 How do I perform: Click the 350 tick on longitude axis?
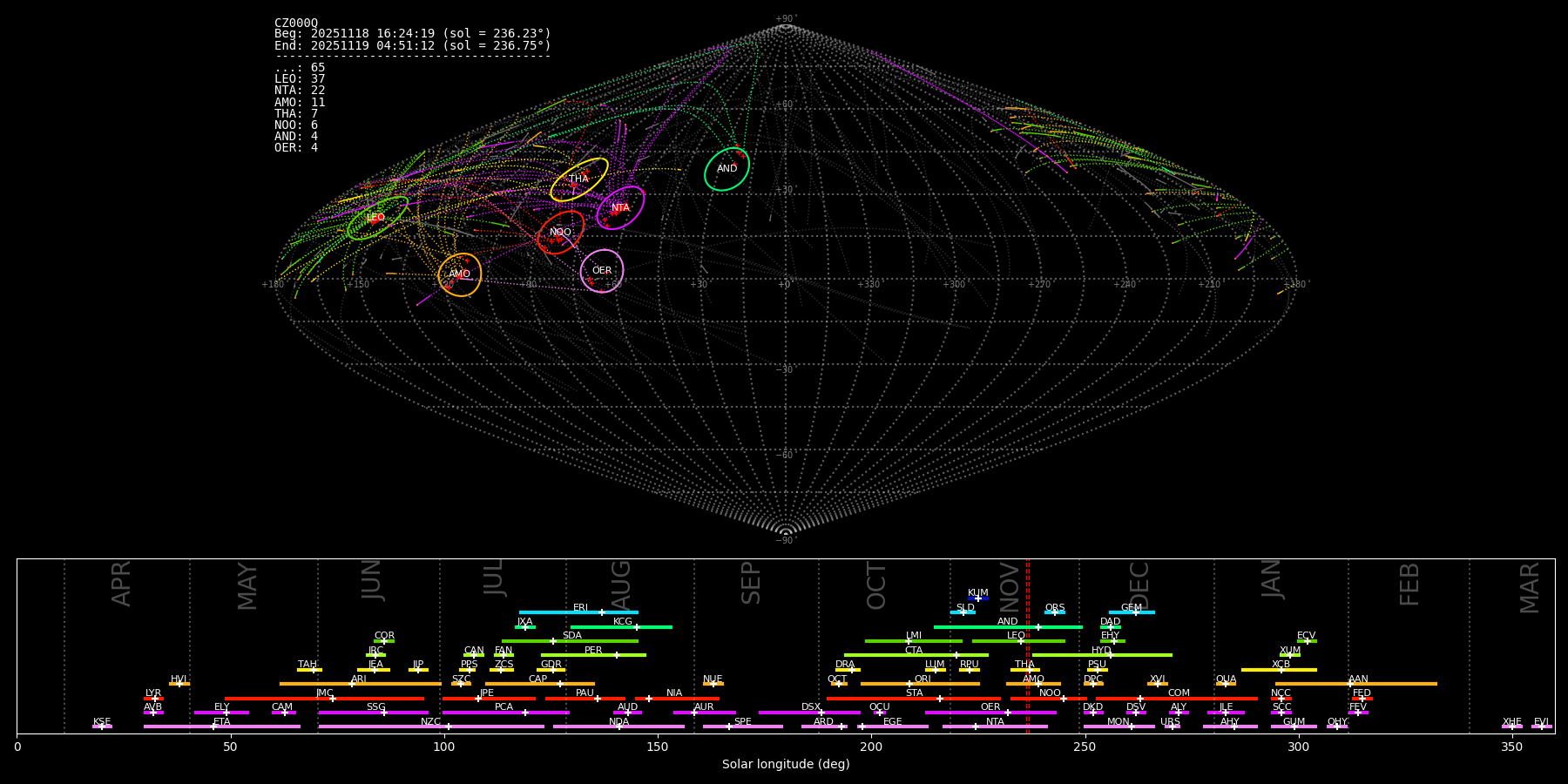click(1511, 747)
